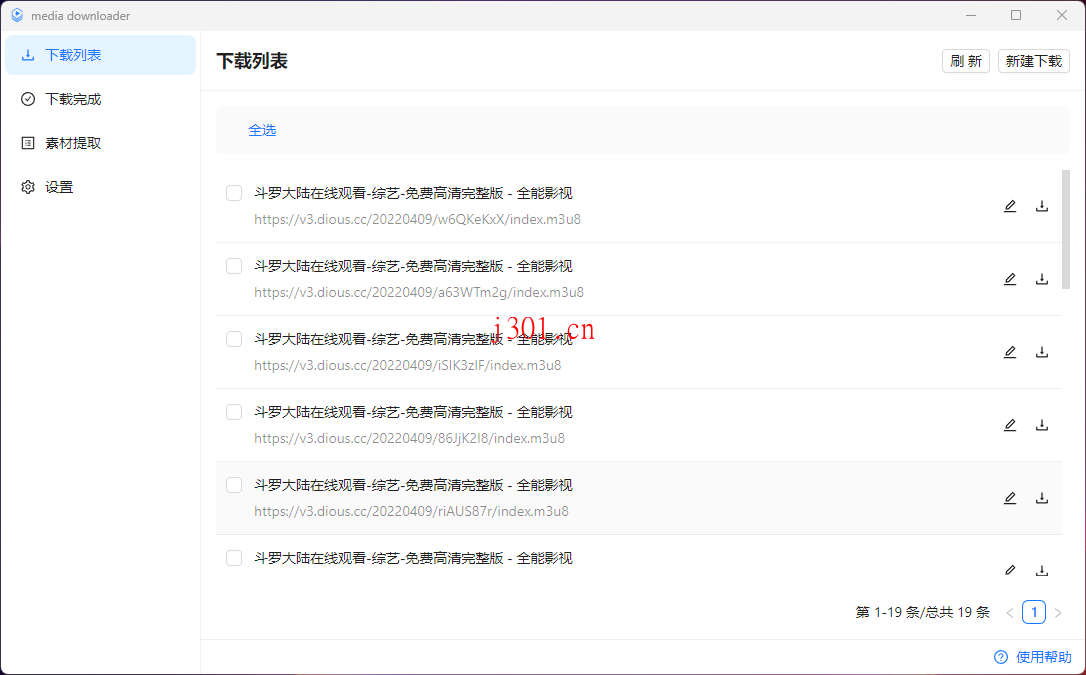The height and width of the screenshot is (675, 1086).
Task: Click the download icon on the last row
Action: (x=1042, y=570)
